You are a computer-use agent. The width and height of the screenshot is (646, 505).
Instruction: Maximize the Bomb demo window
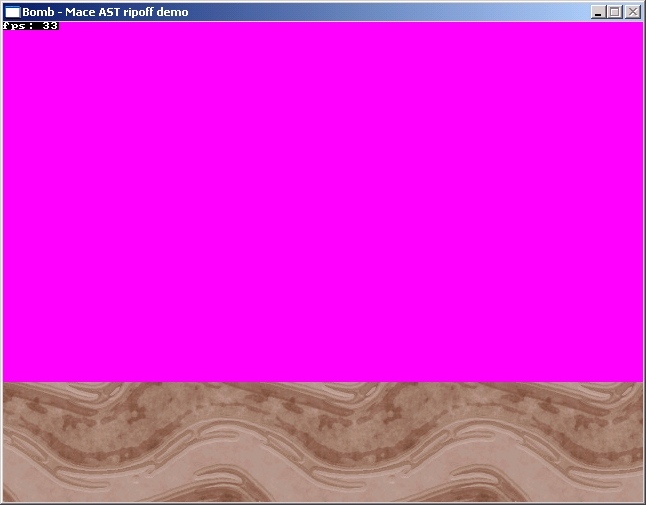tap(615, 12)
